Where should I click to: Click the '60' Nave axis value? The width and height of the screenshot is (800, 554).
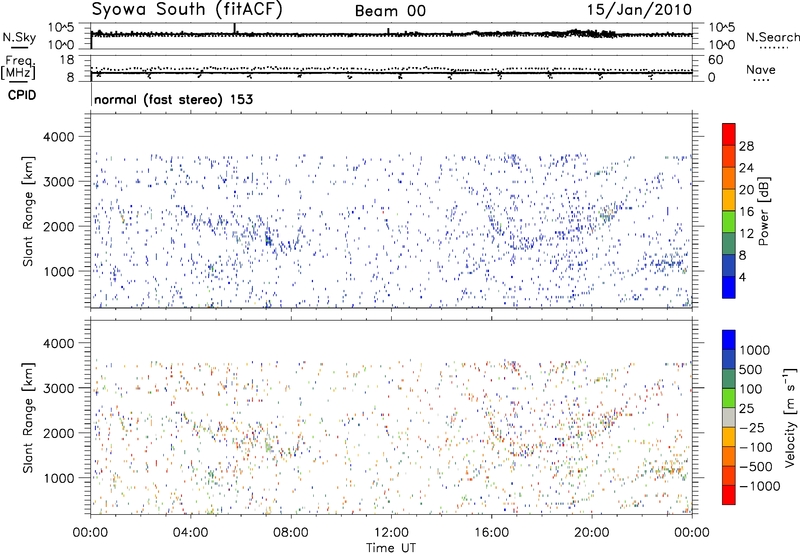coord(715,60)
